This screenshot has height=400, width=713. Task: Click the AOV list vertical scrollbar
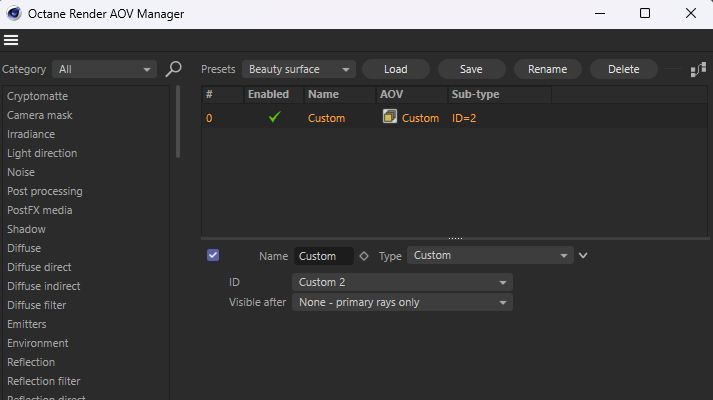178,122
